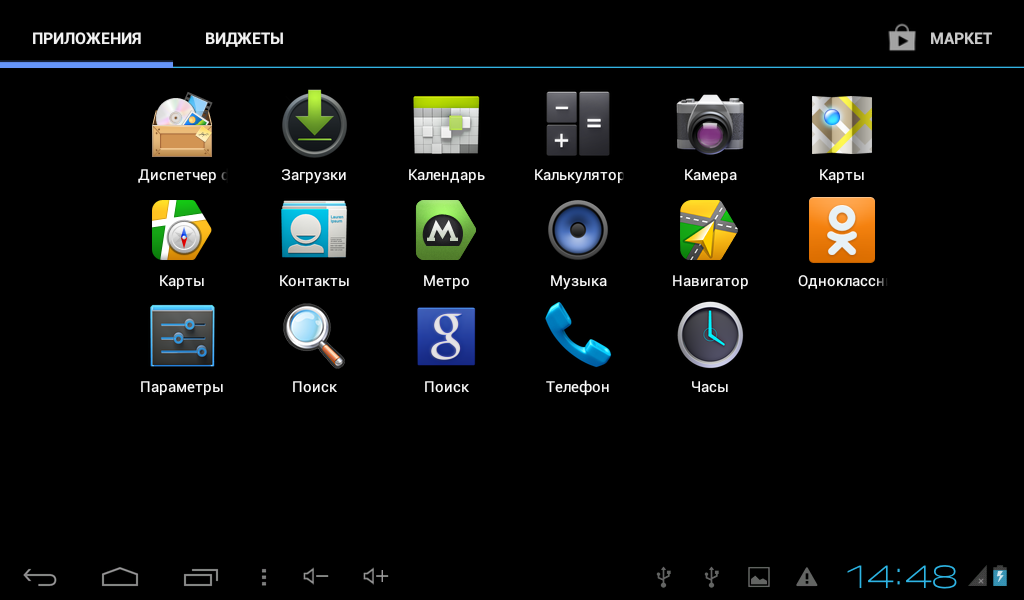The height and width of the screenshot is (600, 1024).
Task: Open the three-dot menu in the navigation bar
Action: (264, 576)
